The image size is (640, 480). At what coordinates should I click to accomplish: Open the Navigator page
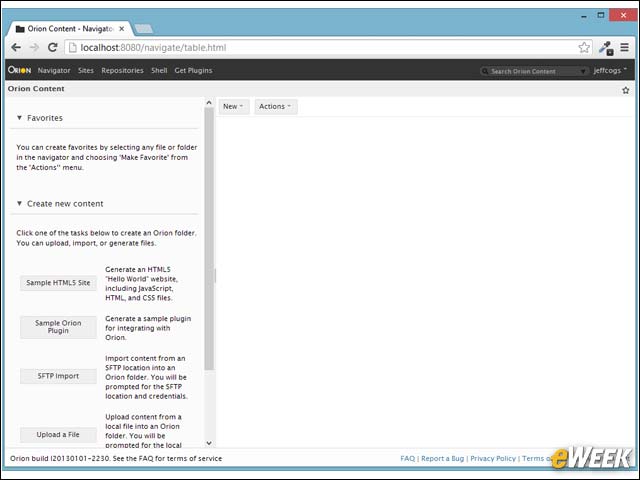(x=54, y=70)
